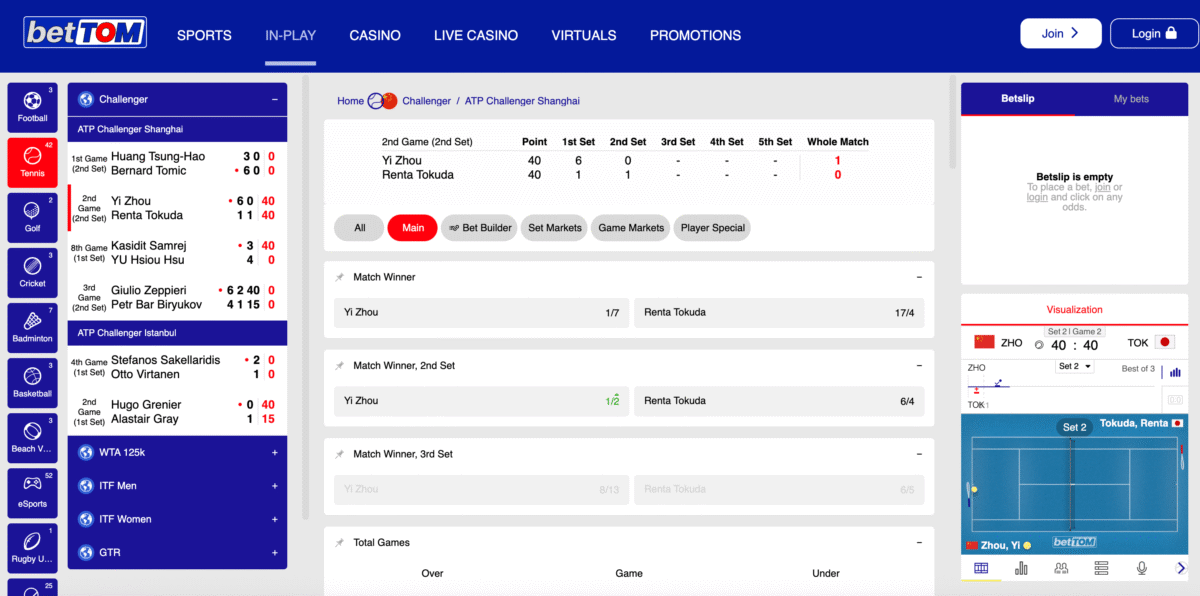Pin the Total Games market

[340, 543]
